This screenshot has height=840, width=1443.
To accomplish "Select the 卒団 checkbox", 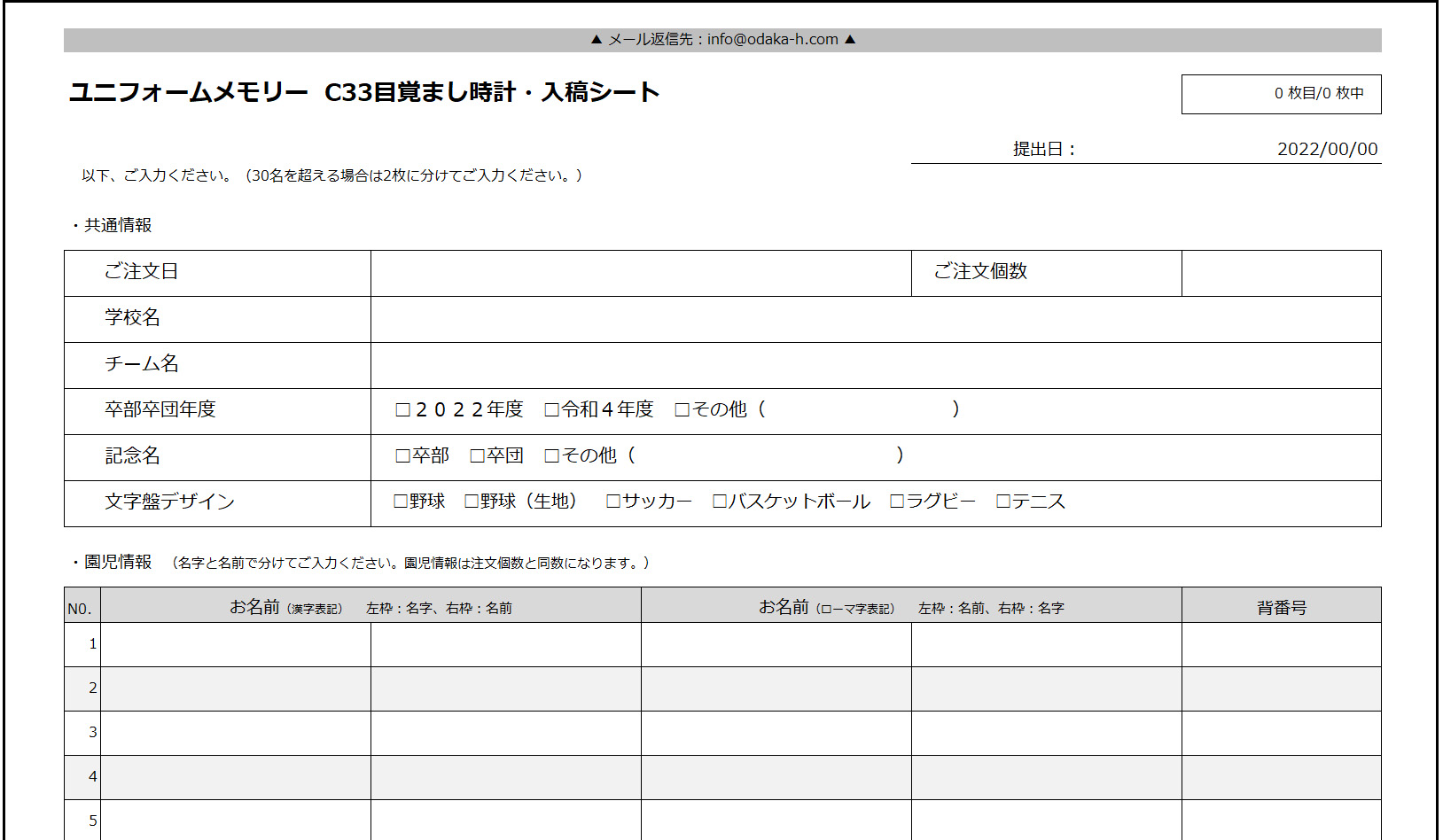I will tap(477, 455).
